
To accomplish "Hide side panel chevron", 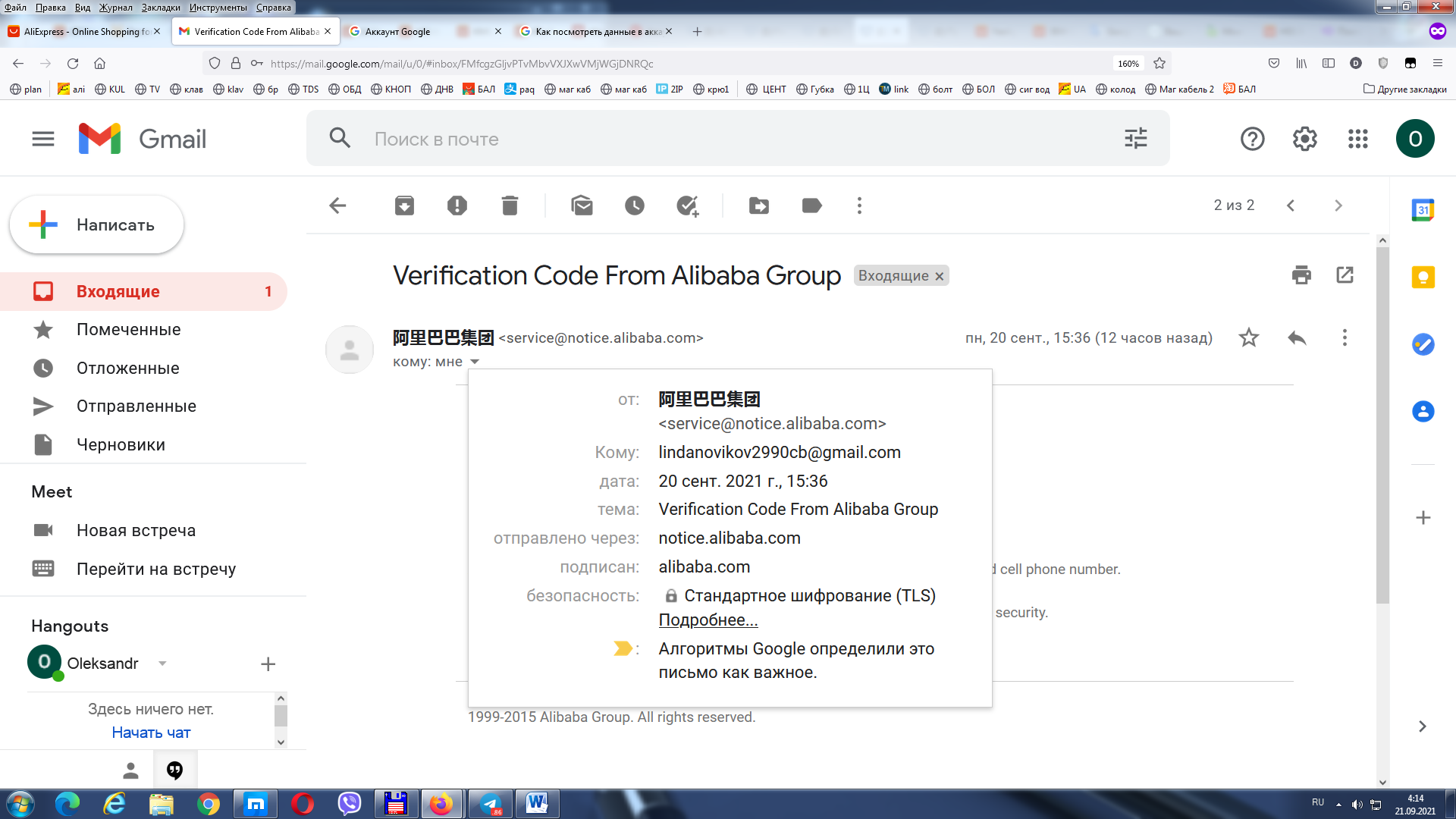I will tap(1423, 726).
